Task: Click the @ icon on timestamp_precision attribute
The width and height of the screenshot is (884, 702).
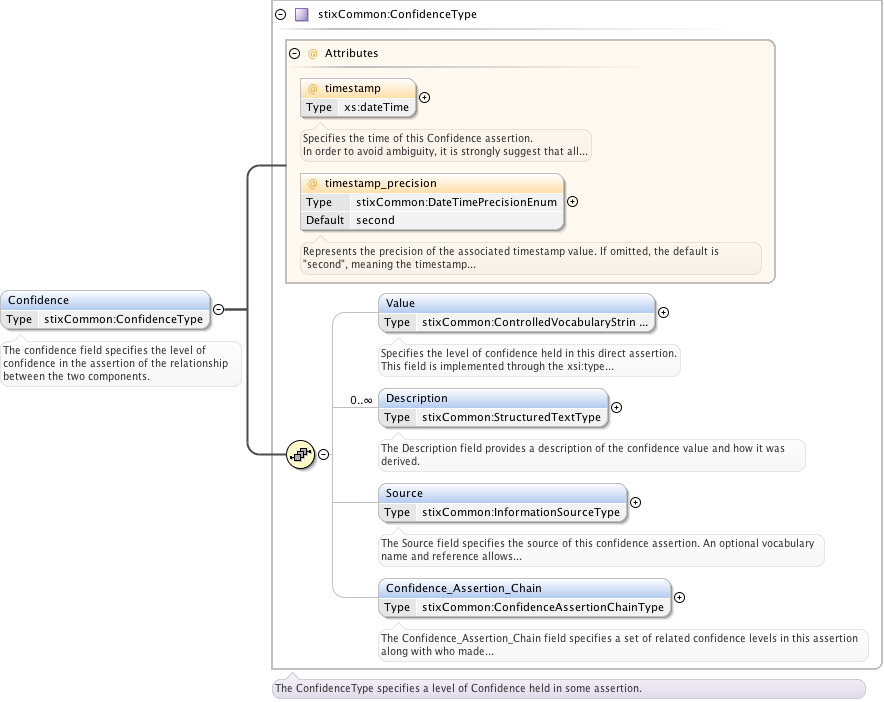Action: click(313, 184)
